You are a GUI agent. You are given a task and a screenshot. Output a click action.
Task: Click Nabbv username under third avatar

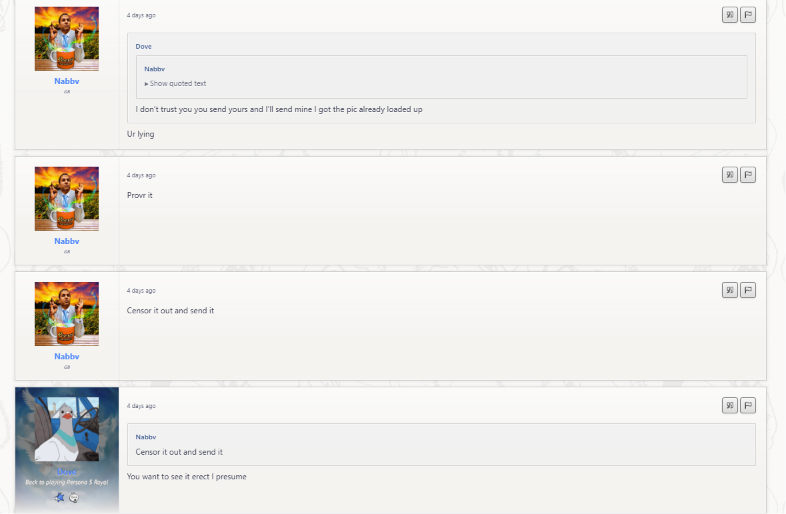pos(67,357)
